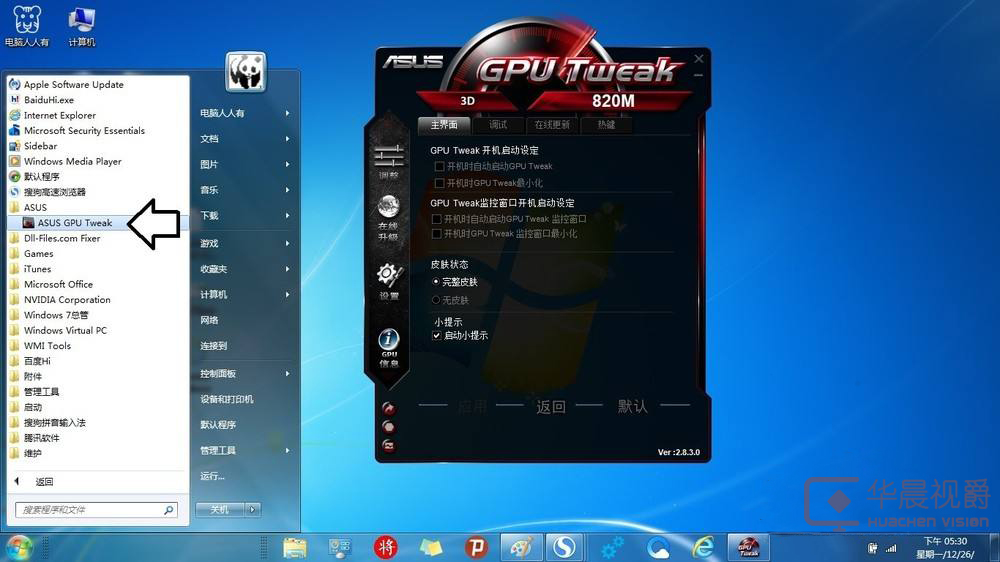This screenshot has width=1000, height=562.
Task: Expand the 文档 submenu arrow
Action: click(x=288, y=138)
